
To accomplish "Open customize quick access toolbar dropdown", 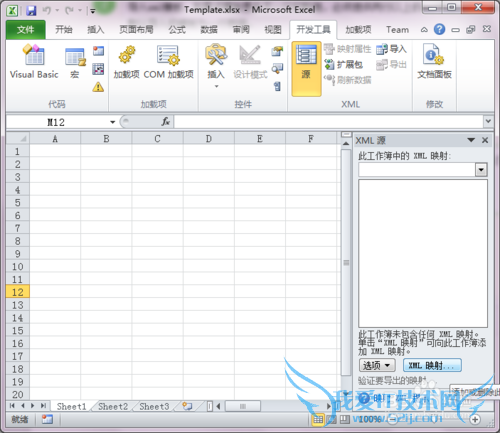I will [x=93, y=11].
